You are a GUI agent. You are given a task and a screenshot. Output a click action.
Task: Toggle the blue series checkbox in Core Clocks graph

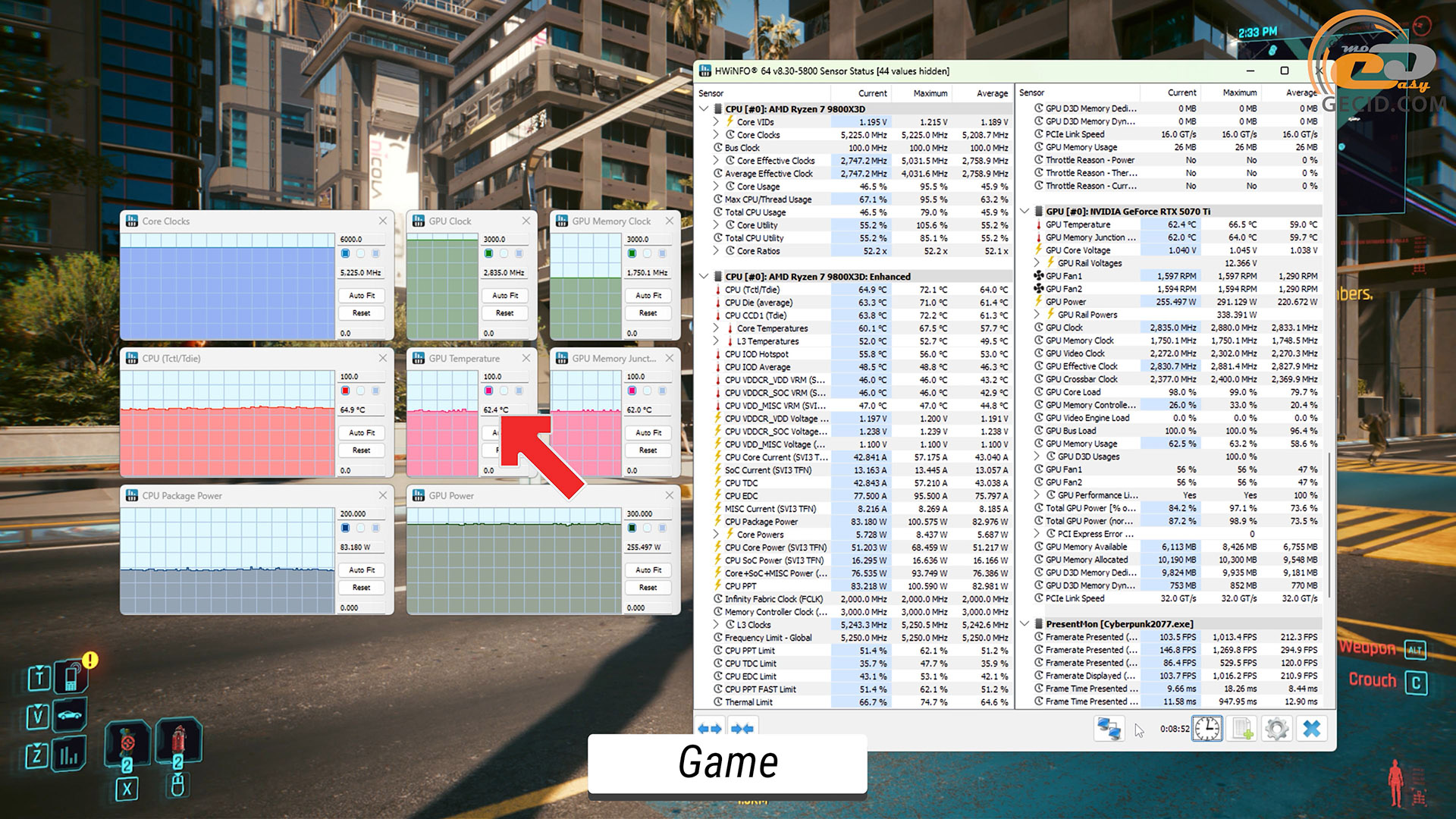[346, 253]
